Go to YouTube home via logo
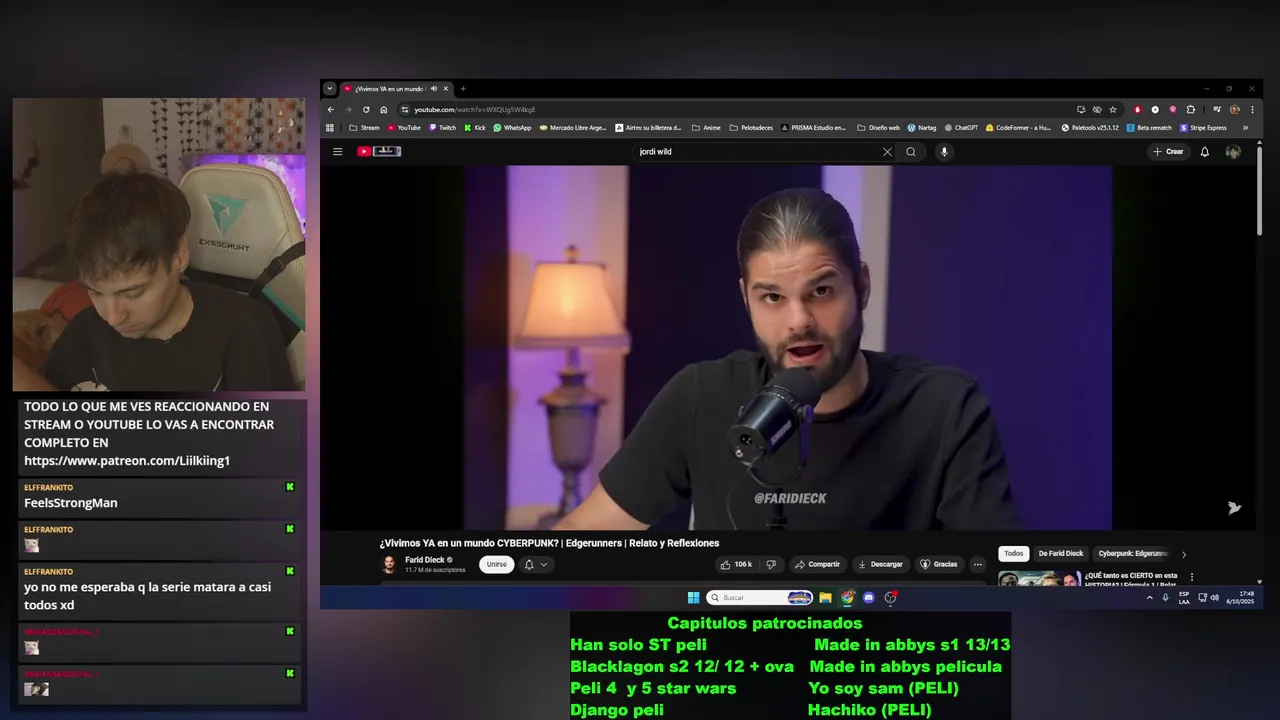This screenshot has width=1280, height=720. click(379, 152)
